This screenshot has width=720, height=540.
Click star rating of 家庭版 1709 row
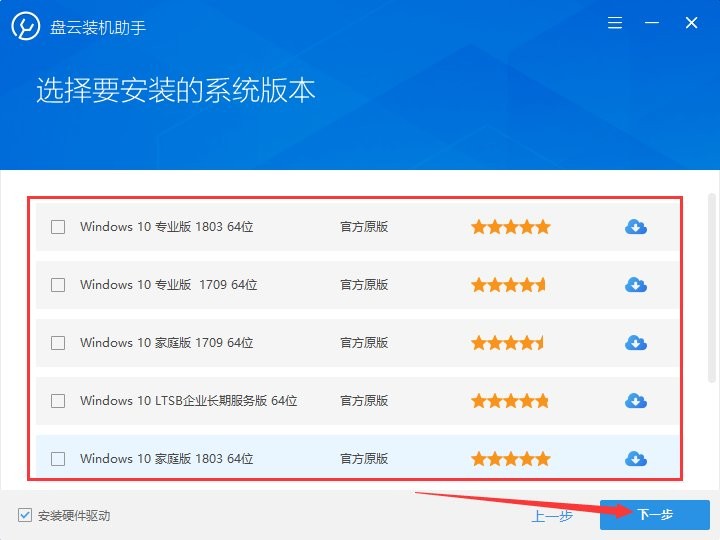tap(507, 343)
